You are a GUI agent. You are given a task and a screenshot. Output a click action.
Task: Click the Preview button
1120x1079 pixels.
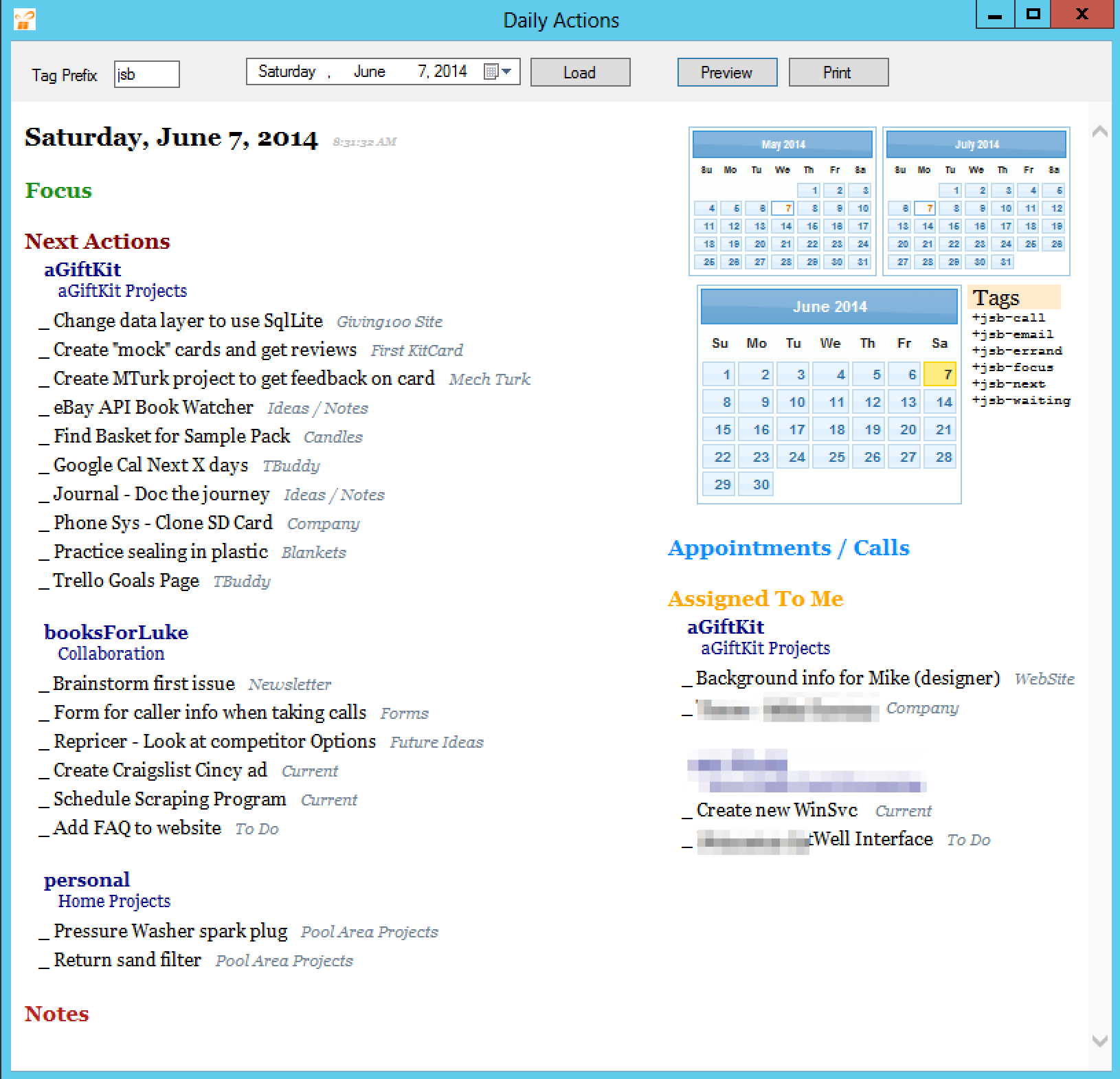[x=726, y=73]
